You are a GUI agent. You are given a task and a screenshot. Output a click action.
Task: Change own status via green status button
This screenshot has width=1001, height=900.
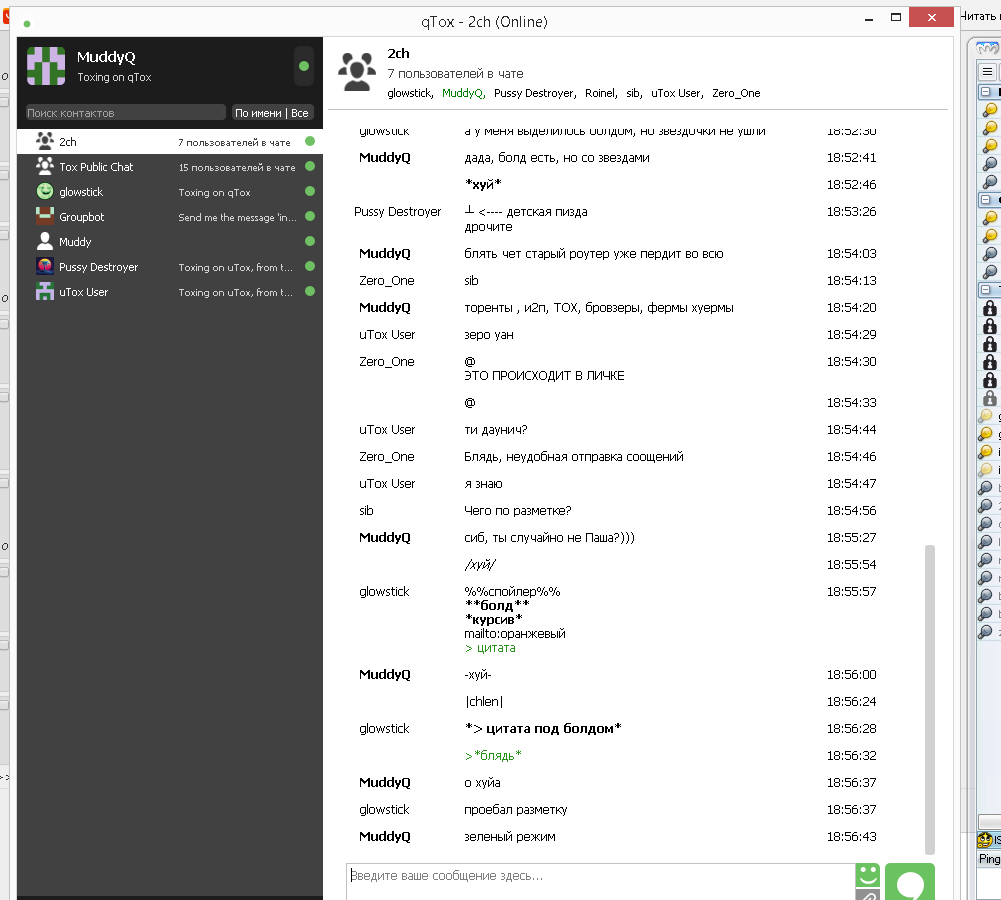(x=304, y=66)
